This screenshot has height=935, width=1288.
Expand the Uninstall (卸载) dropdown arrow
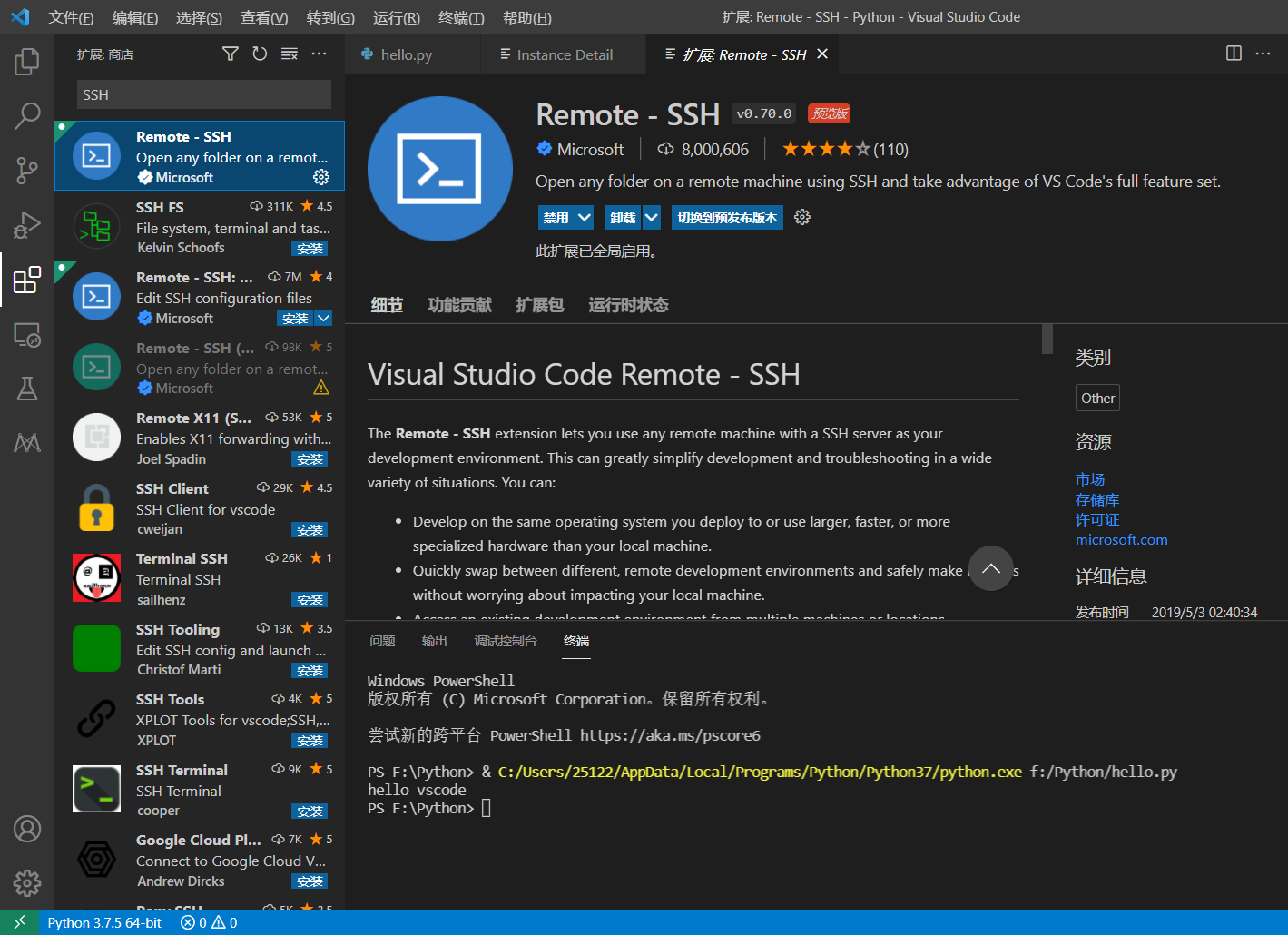tap(652, 217)
